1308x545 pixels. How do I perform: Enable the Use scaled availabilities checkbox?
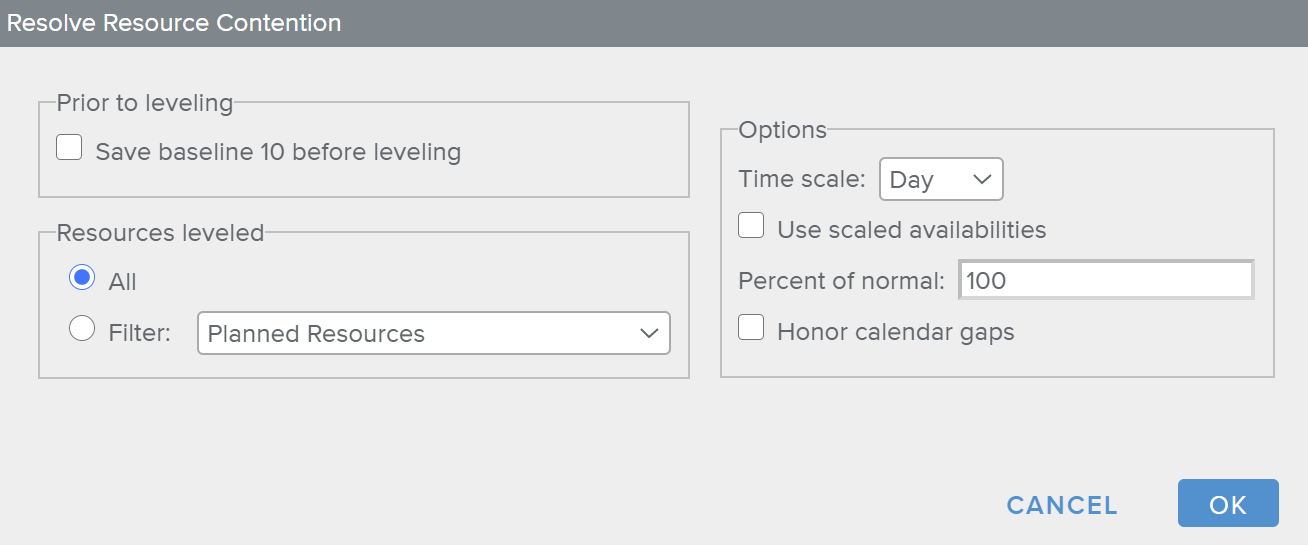[751, 226]
